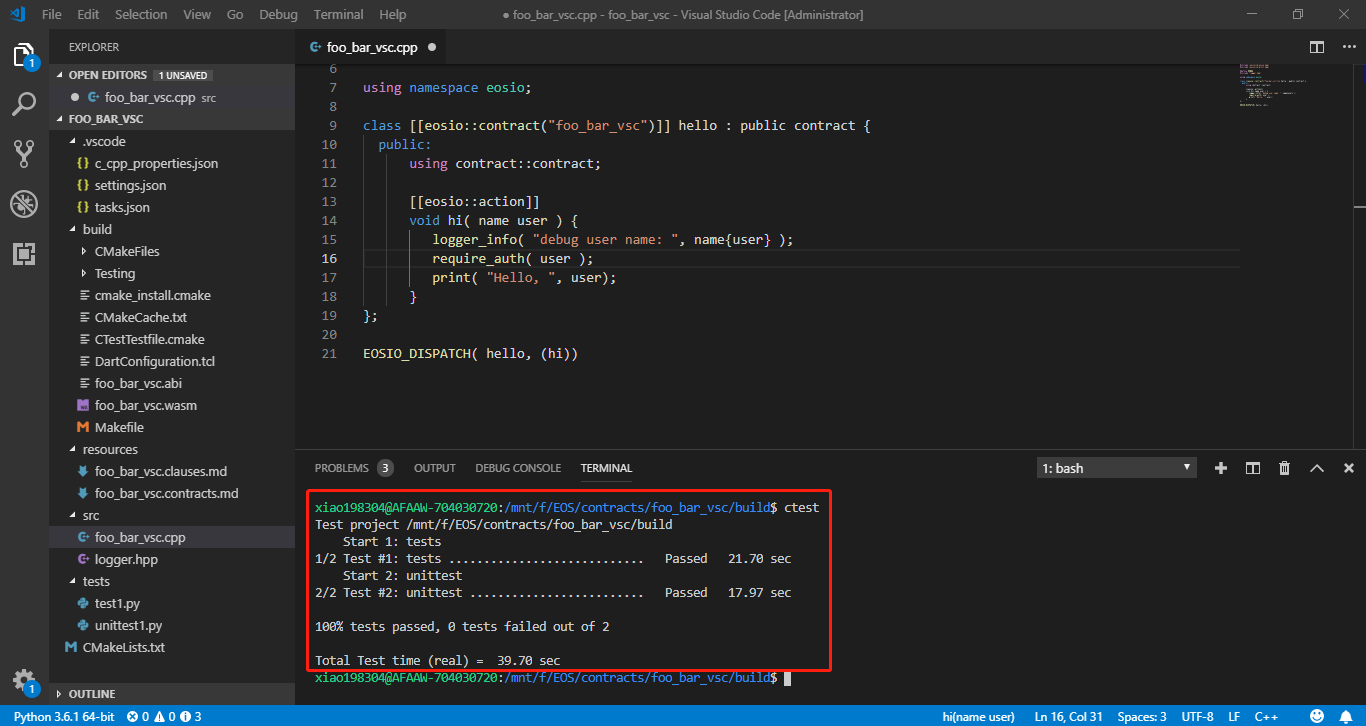This screenshot has height=726, width=1366.
Task: Open the Extensions view in activity bar
Action: [24, 254]
